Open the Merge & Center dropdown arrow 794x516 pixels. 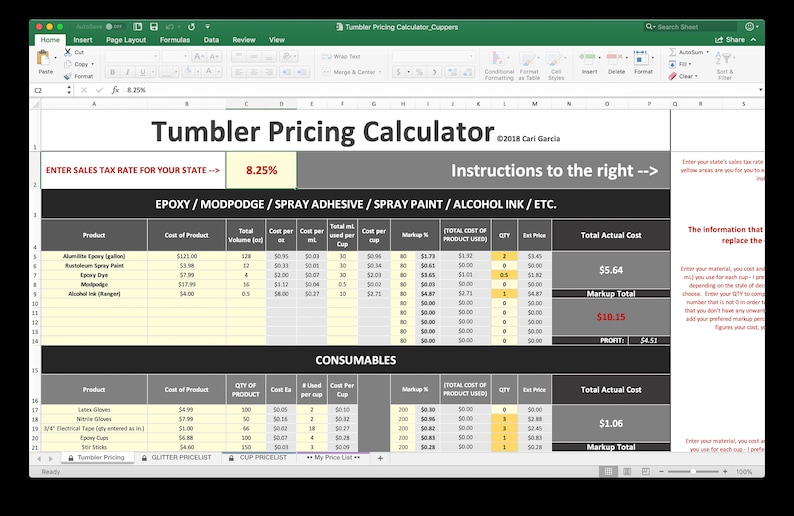[x=380, y=72]
